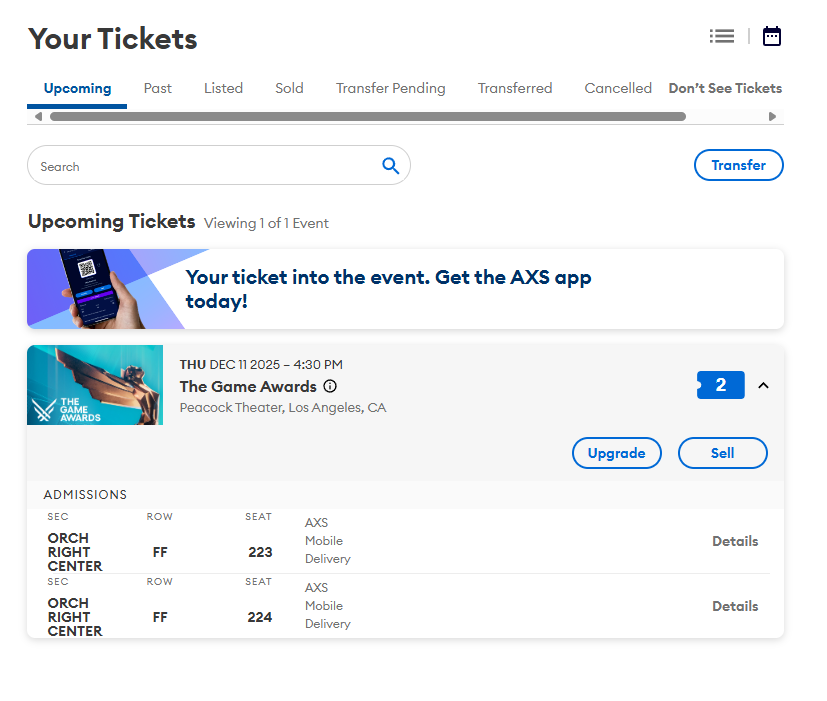Screen dimensions: 827x701
Task: Click AXS Mobile Delivery for seat 224
Action: [x=328, y=606]
